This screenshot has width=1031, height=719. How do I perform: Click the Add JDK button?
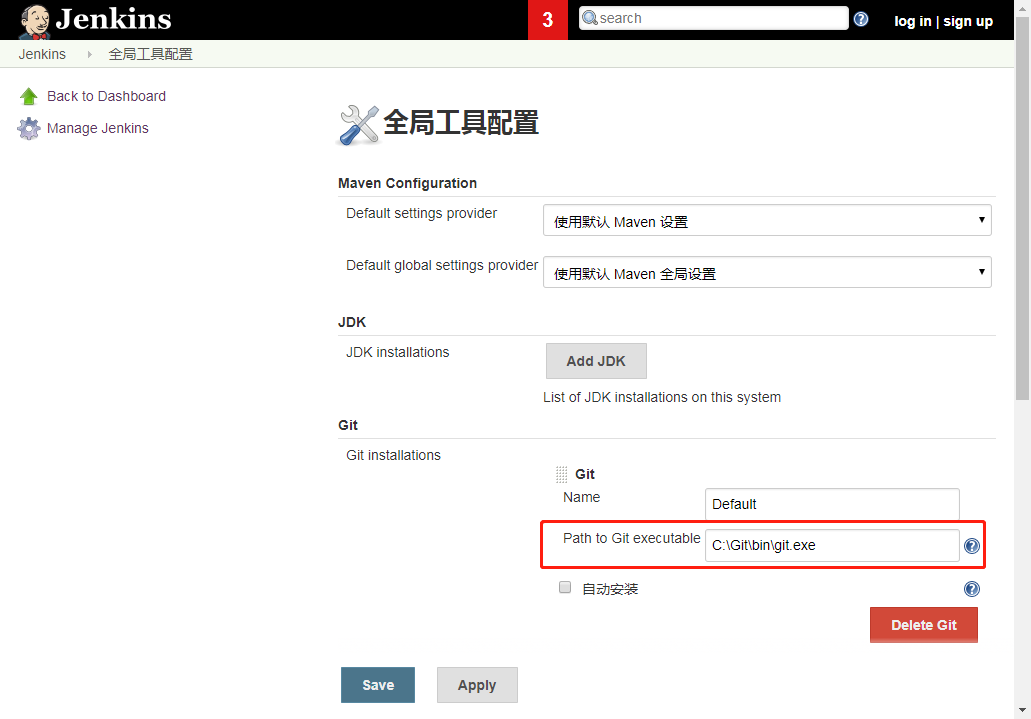[x=596, y=361]
